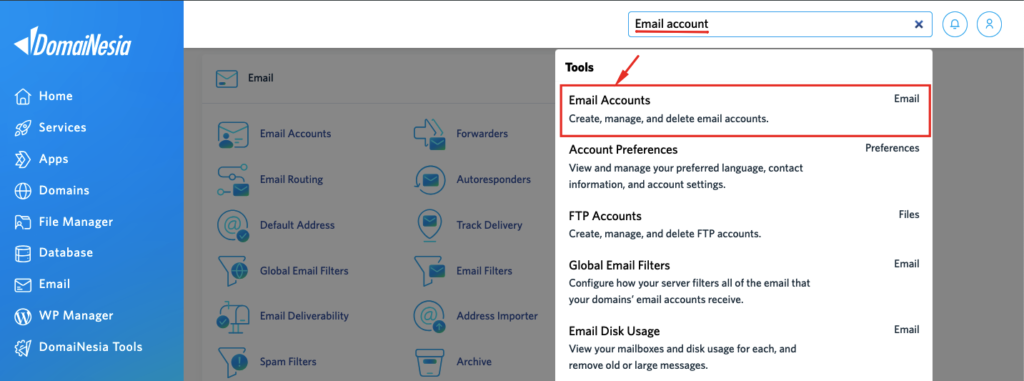Click the File Manager folder icon
Viewport: 1024px width, 381px height.
[x=22, y=222]
